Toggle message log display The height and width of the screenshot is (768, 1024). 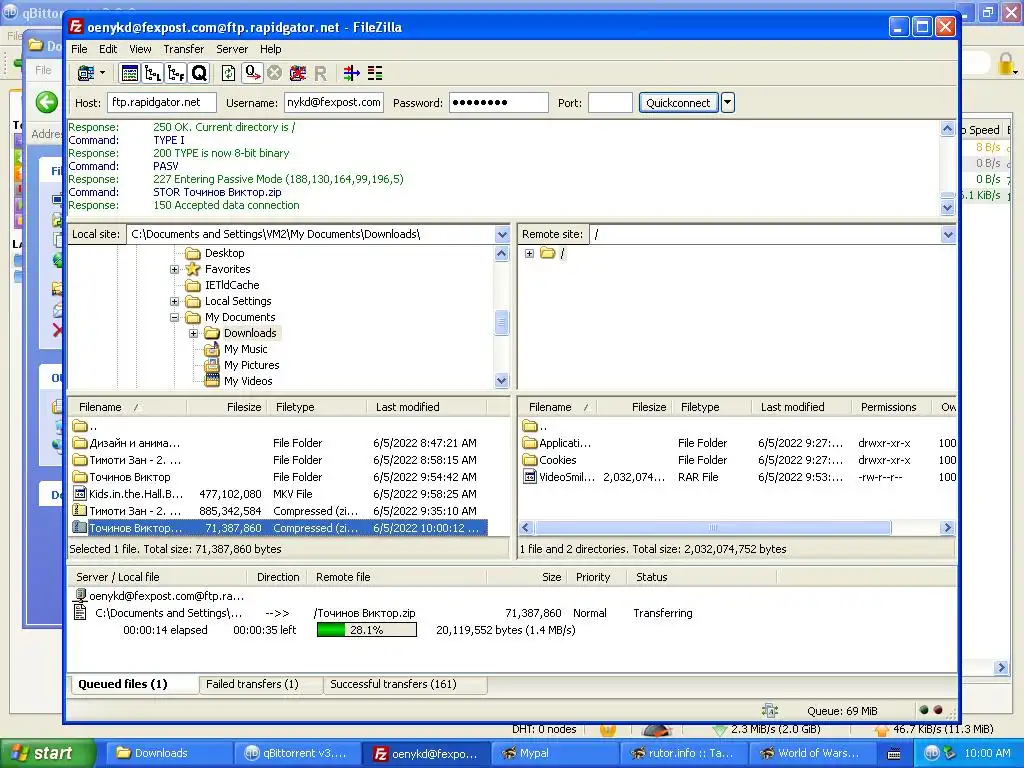click(x=130, y=73)
